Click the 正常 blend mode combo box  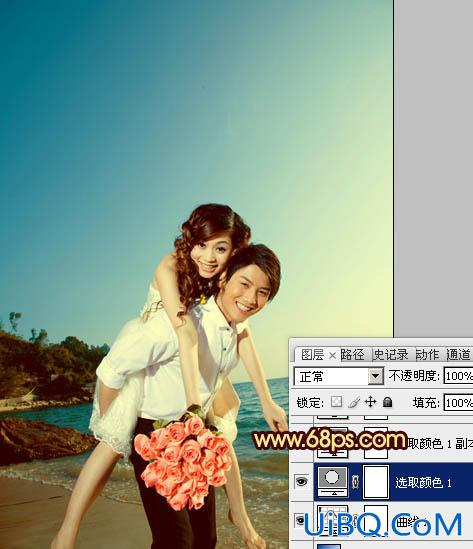click(x=339, y=376)
